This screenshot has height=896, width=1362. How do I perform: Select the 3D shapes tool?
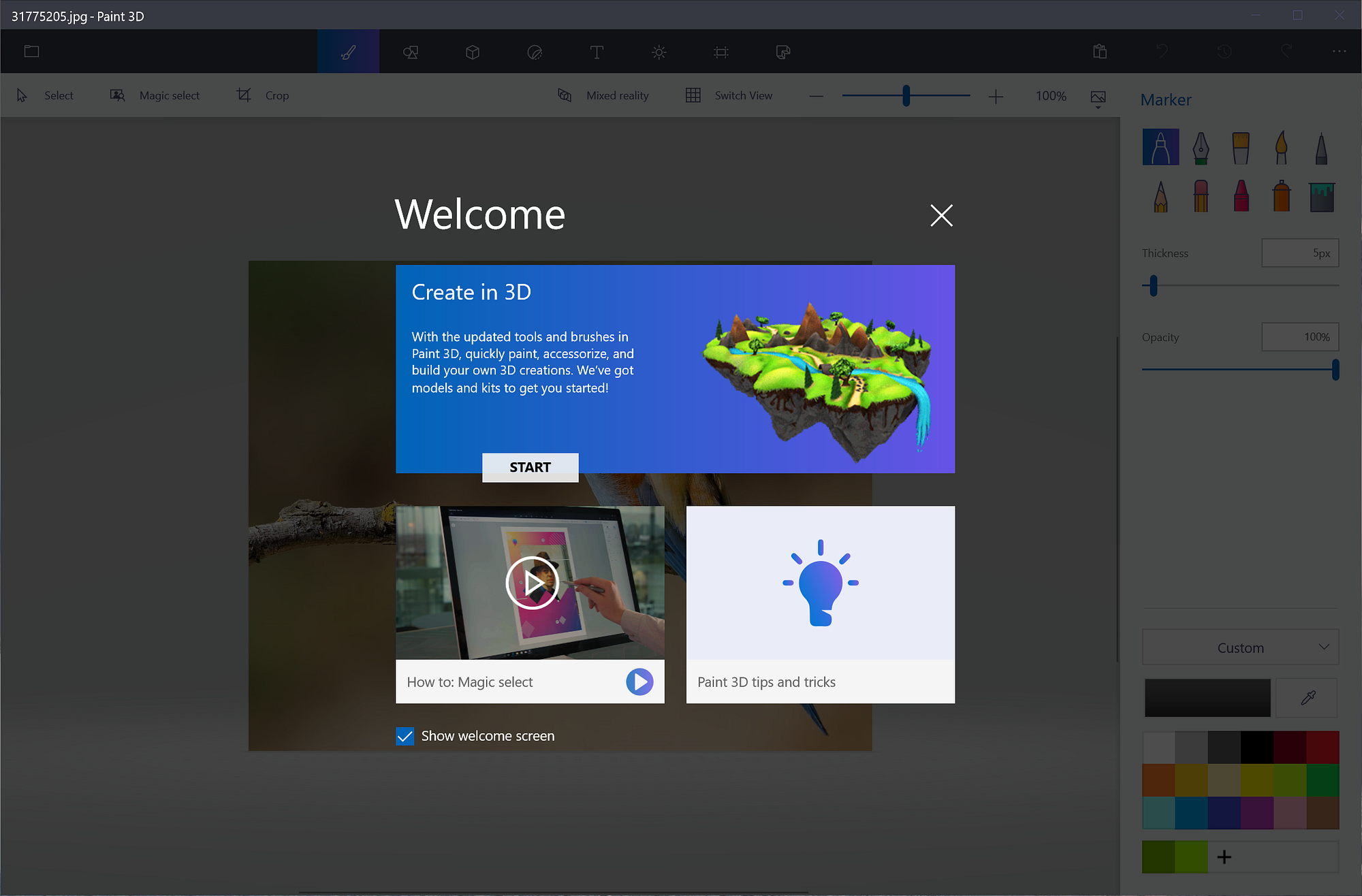472,51
